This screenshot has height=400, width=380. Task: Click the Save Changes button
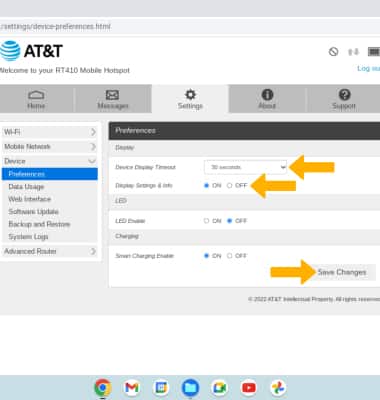coord(342,272)
